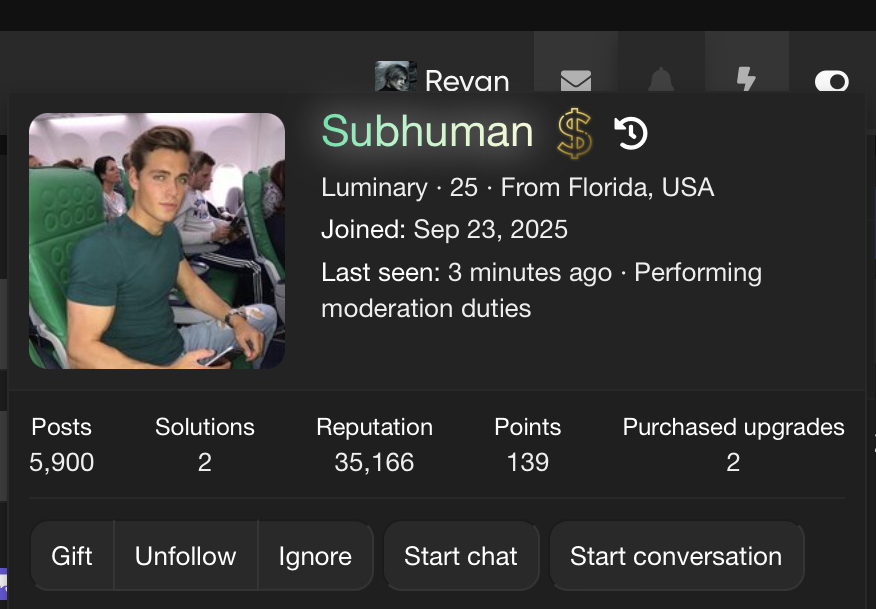Open the username history clock icon
This screenshot has width=876, height=609.
[x=631, y=133]
